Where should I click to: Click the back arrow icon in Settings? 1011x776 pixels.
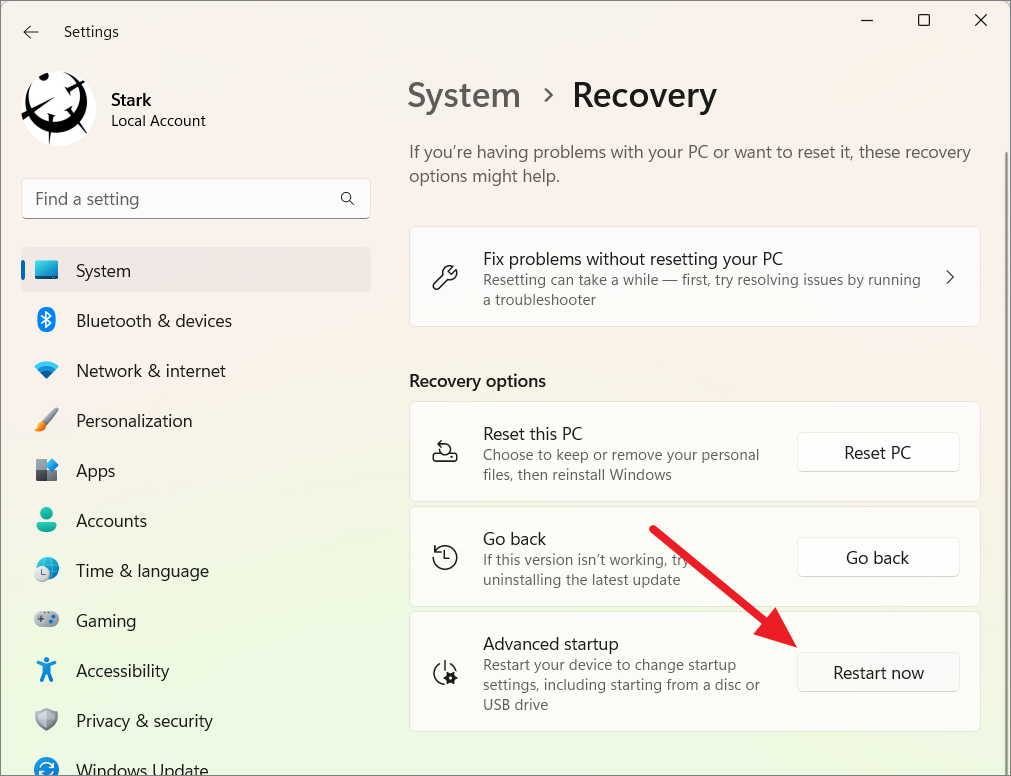pyautogui.click(x=30, y=32)
